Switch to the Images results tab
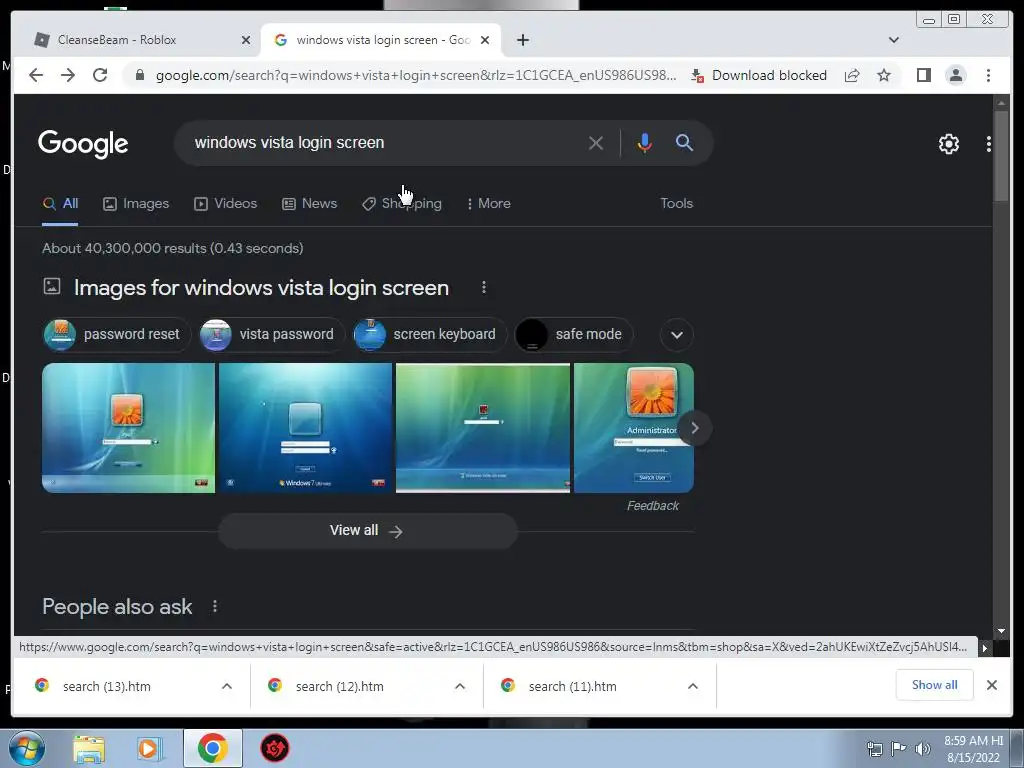1024x768 pixels. [136, 203]
